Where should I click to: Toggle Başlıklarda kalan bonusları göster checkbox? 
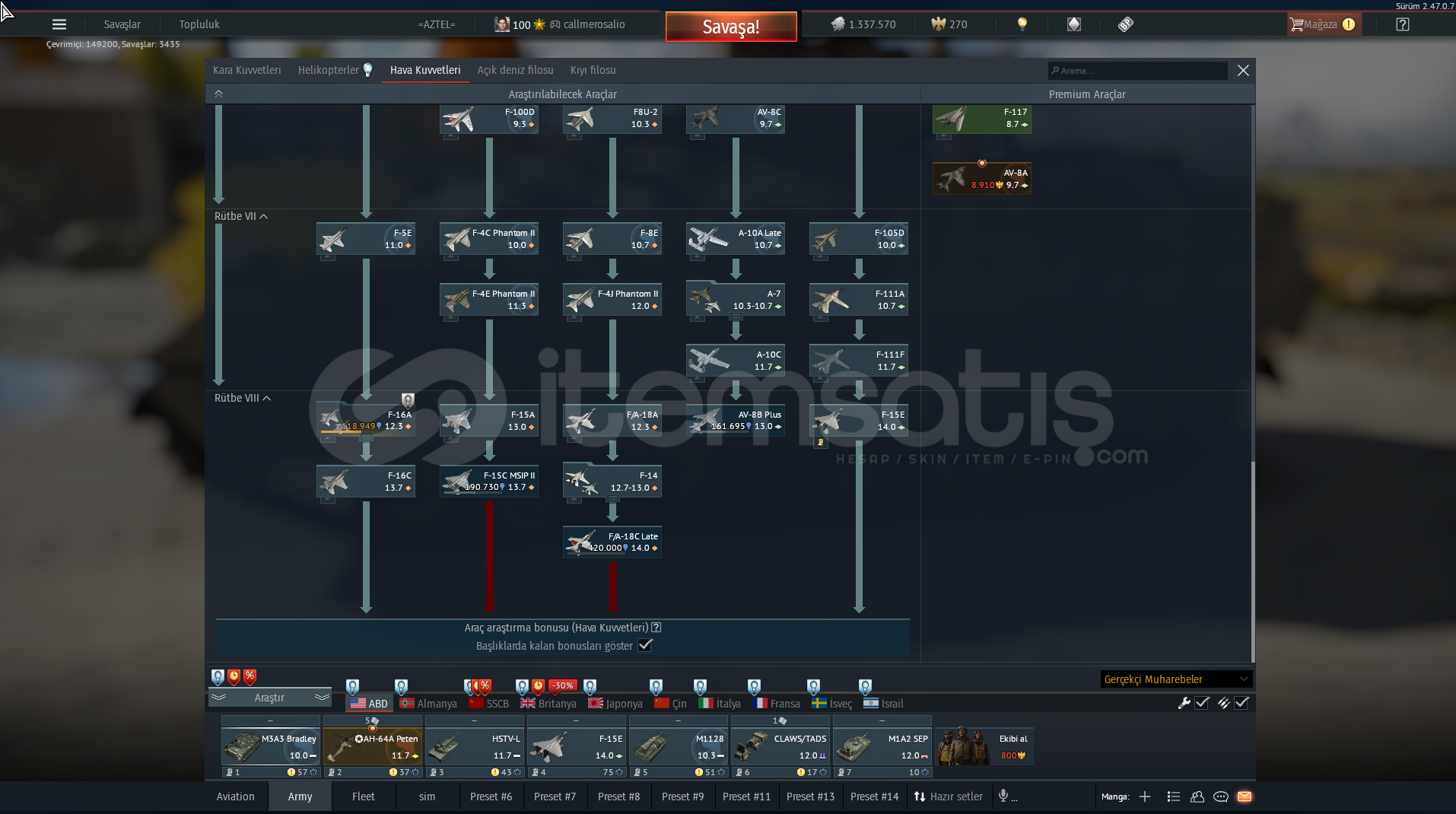click(x=645, y=645)
